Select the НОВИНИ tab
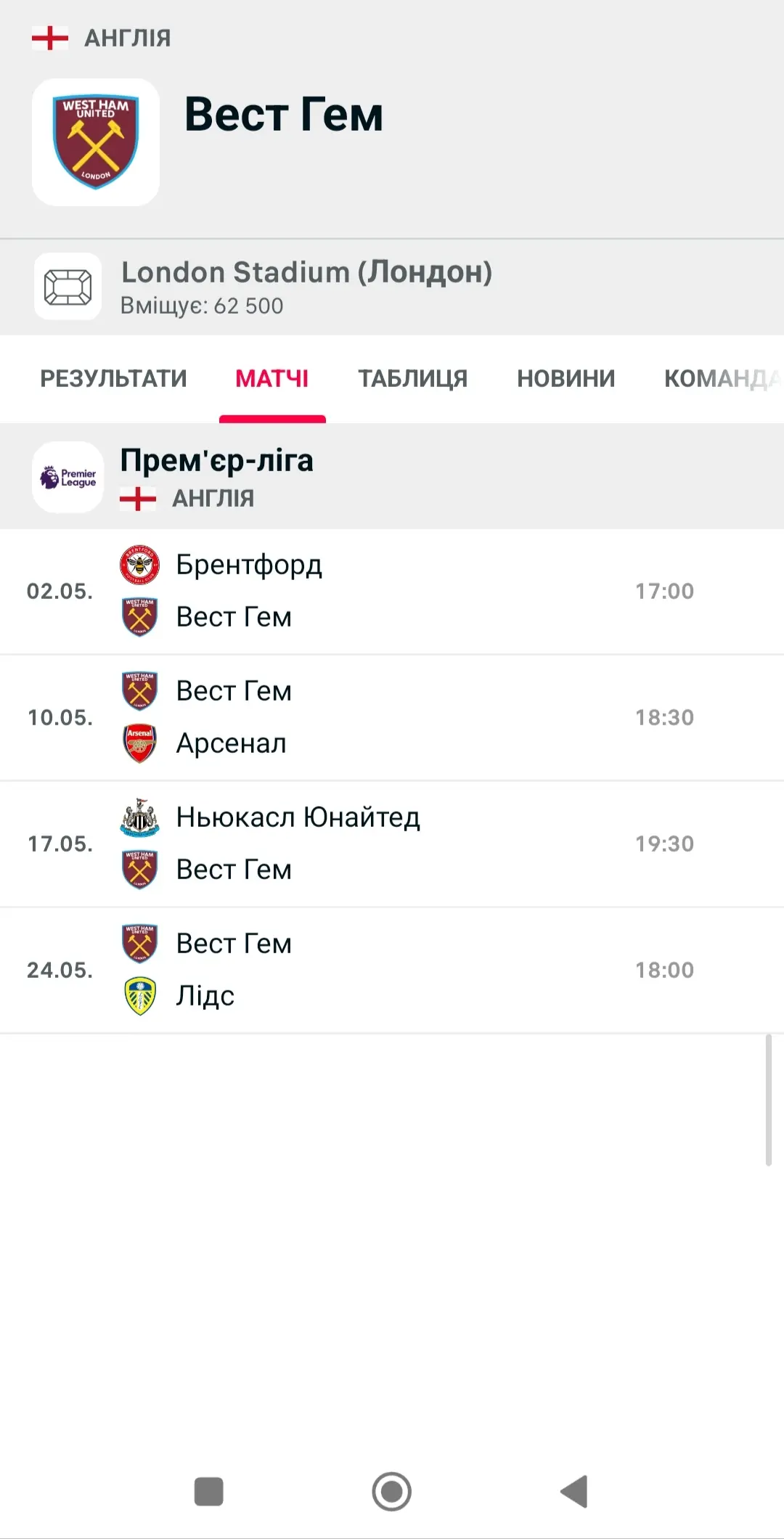The image size is (784, 1539). [565, 378]
